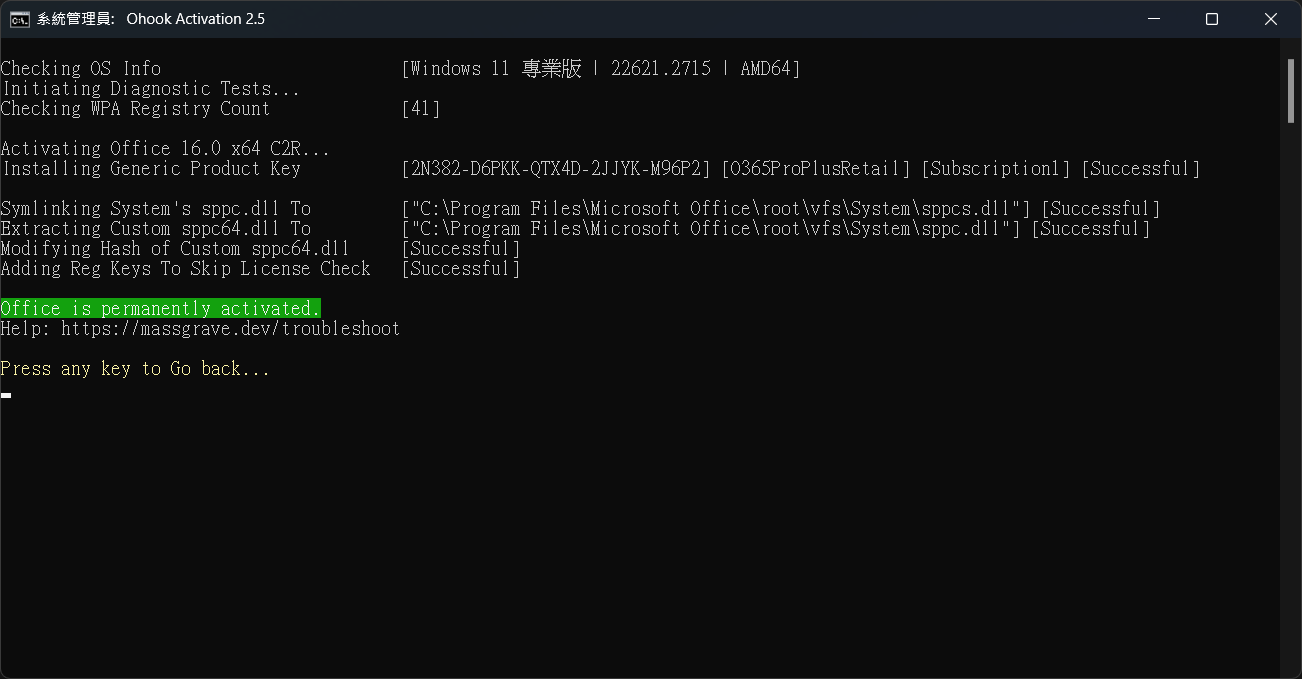Click the "Activating Office 16.0 x64 C2R" line

coord(165,149)
